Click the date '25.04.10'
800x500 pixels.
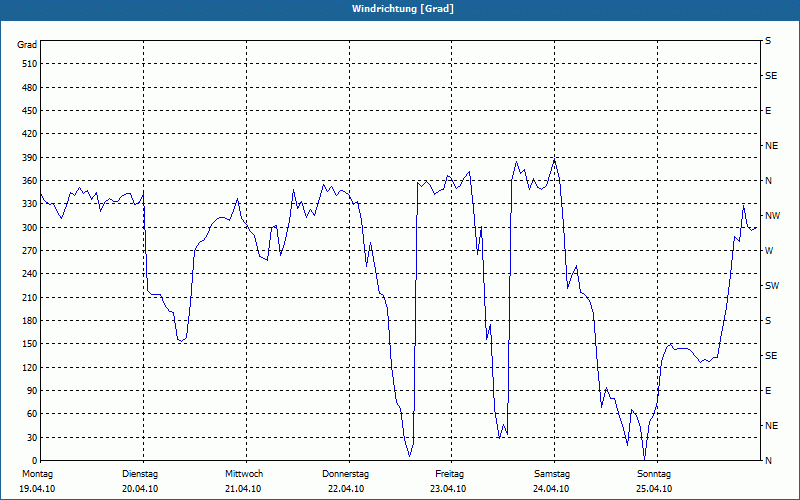click(654, 489)
